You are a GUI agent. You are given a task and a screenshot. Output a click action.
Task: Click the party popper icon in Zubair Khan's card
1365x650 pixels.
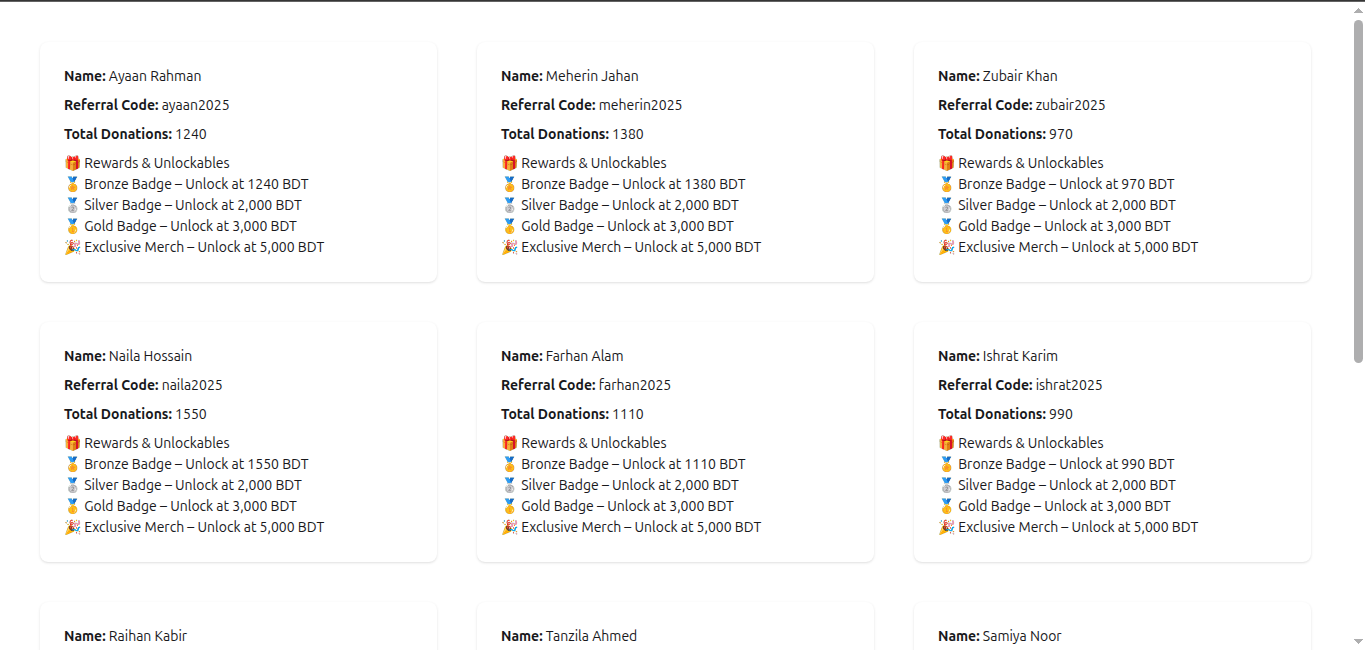click(946, 247)
